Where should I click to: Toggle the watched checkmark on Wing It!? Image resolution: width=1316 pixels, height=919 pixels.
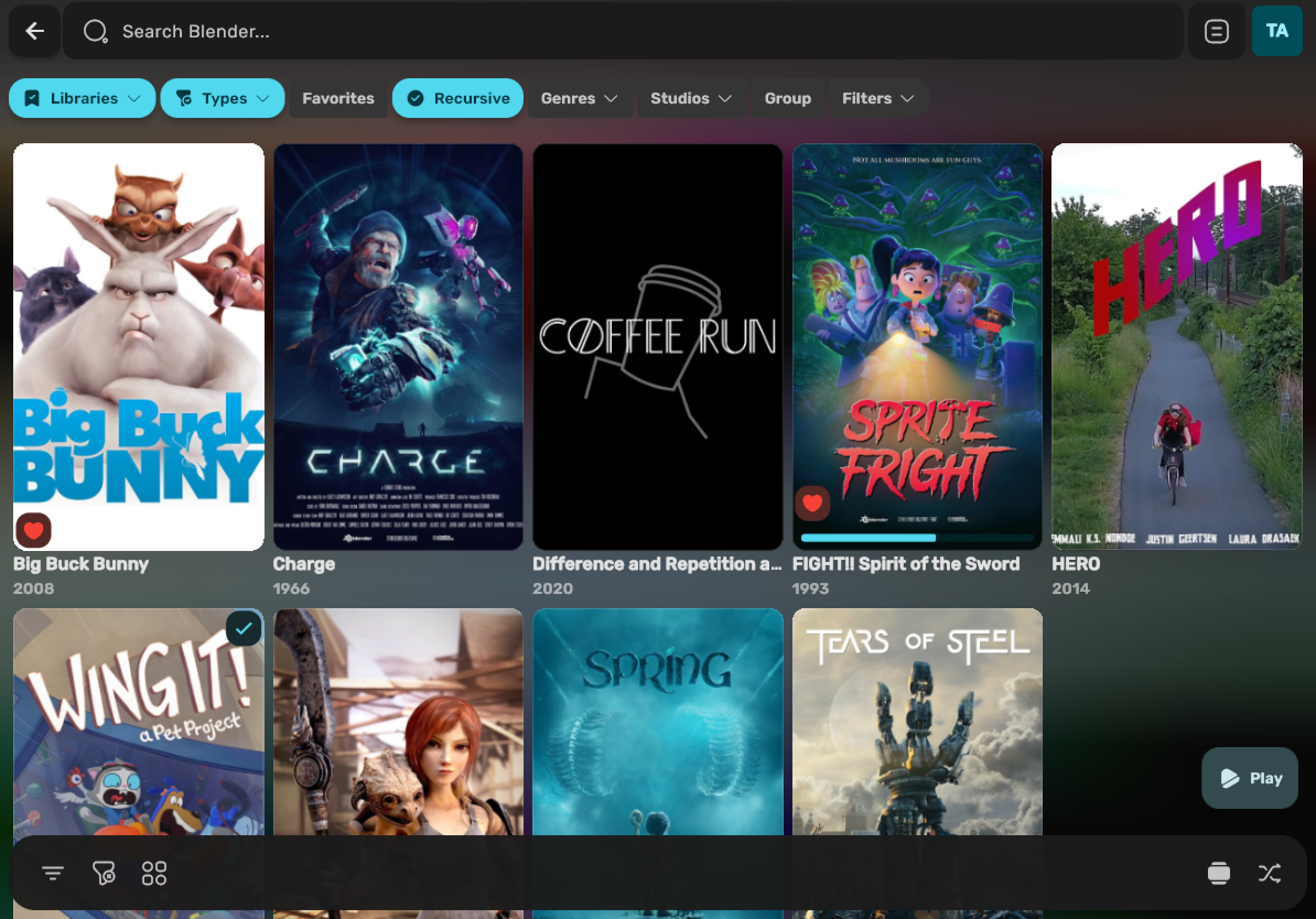(244, 629)
